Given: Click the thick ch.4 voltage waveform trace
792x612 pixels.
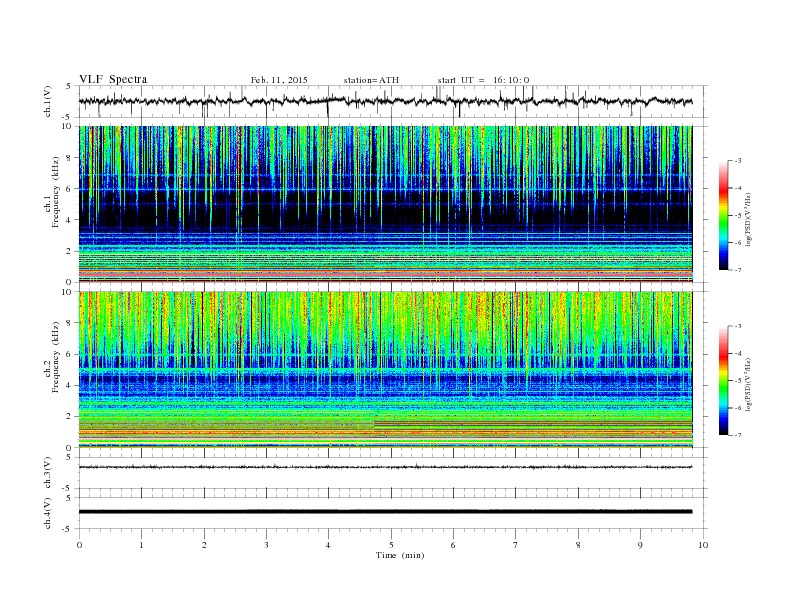Looking at the screenshot, I should coord(385,512).
